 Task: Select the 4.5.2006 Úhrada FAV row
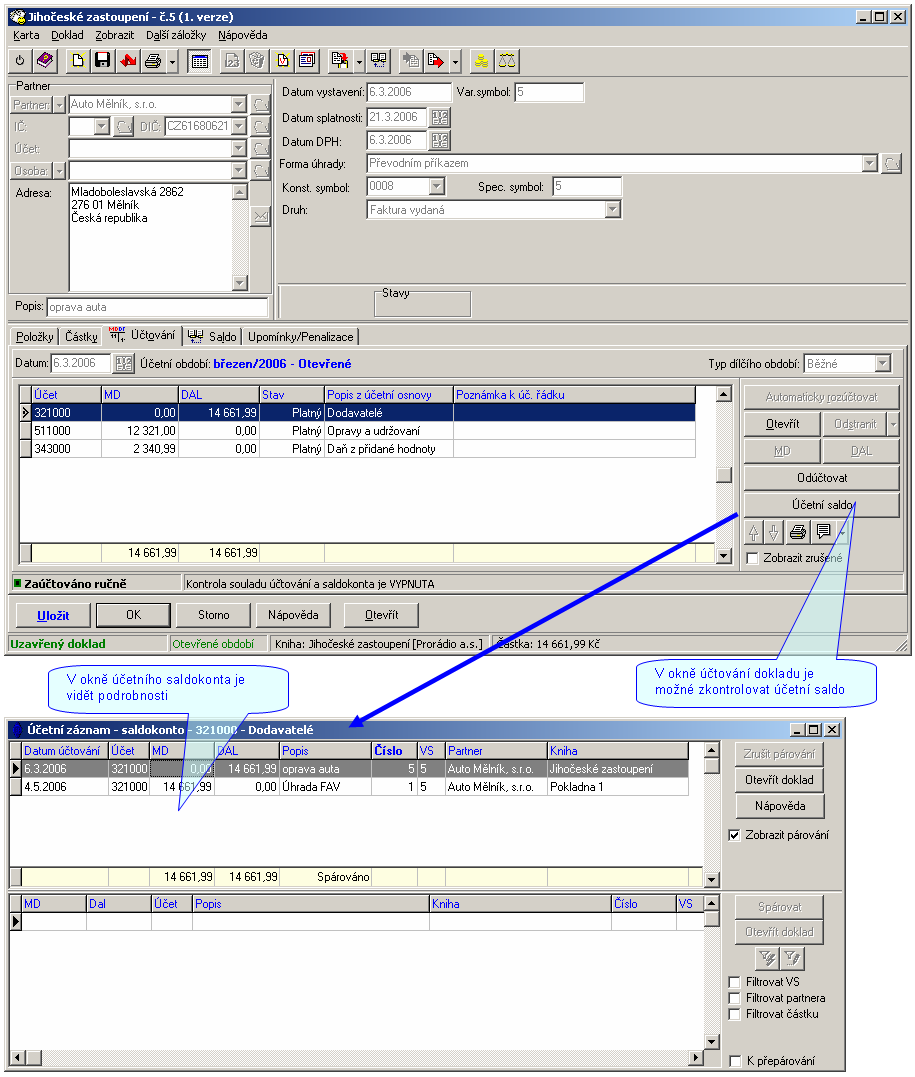[349, 787]
